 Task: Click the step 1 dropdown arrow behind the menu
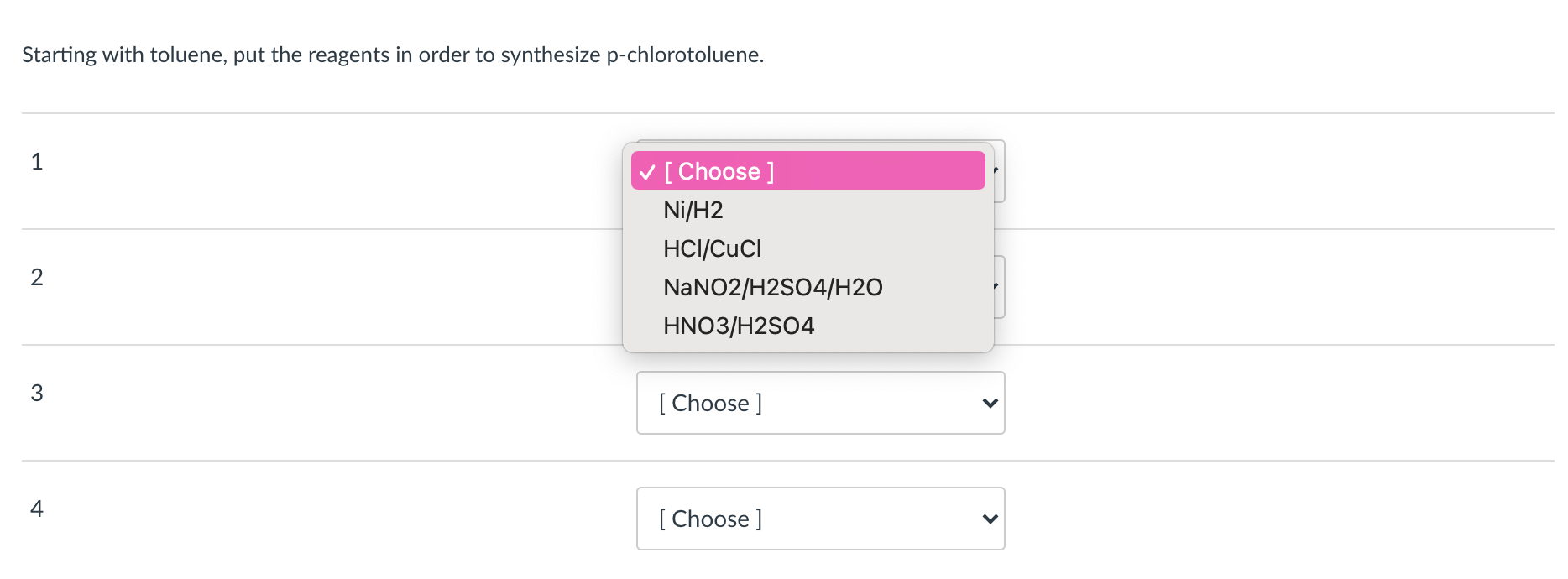(x=999, y=171)
